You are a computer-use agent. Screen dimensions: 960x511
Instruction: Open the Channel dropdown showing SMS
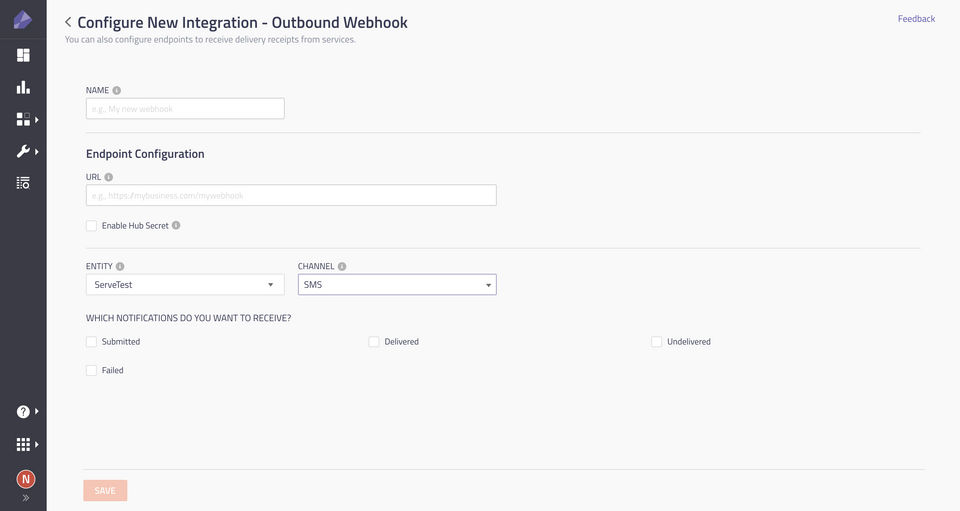(x=397, y=285)
